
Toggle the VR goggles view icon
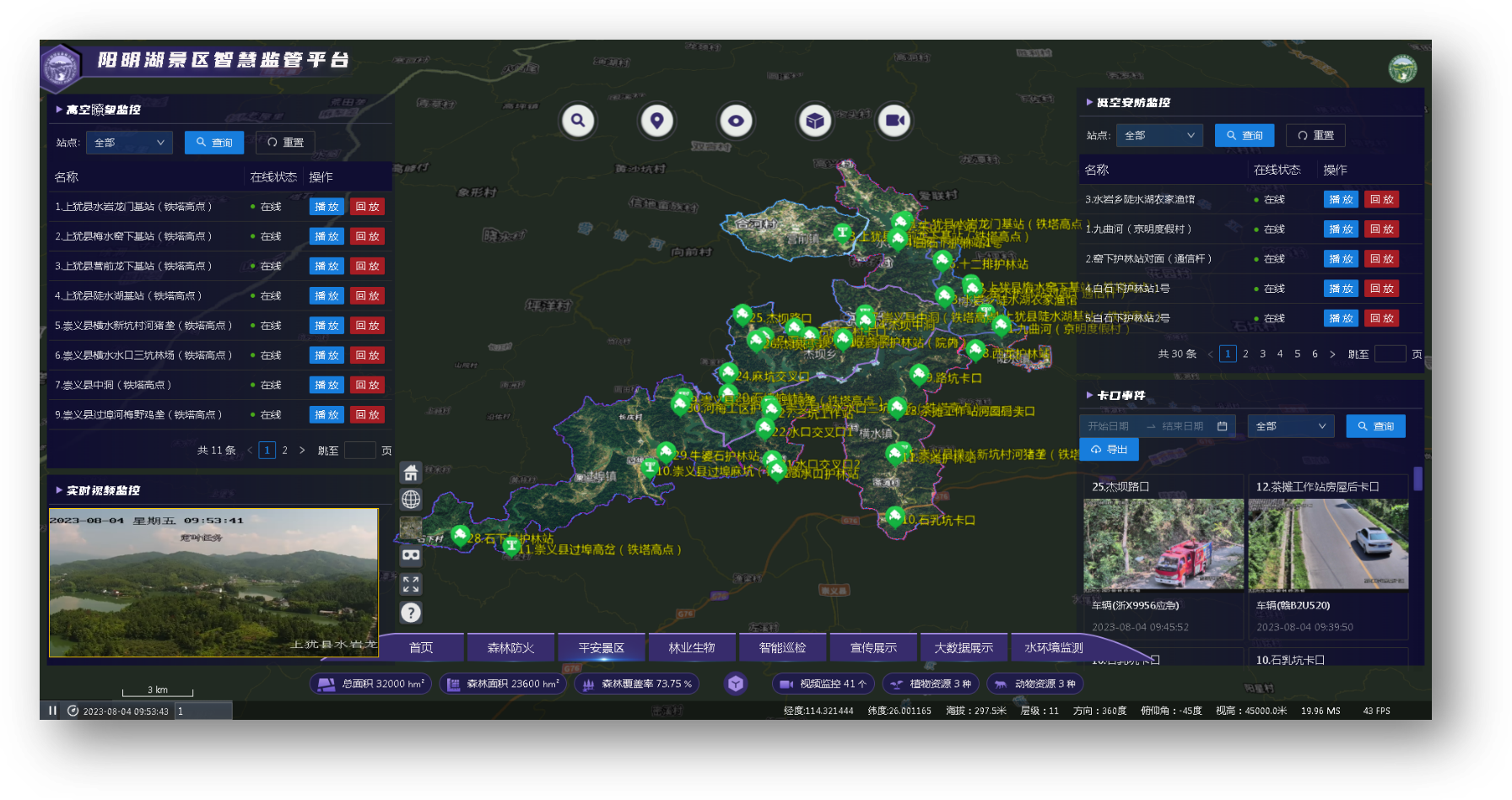click(411, 555)
